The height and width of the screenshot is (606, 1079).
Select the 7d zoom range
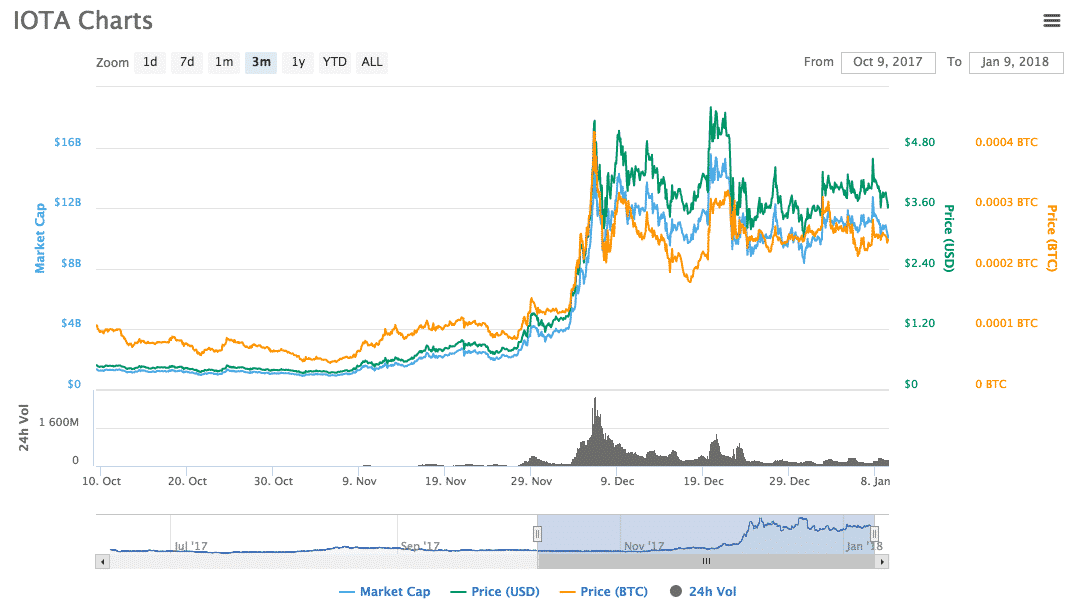pyautogui.click(x=187, y=62)
